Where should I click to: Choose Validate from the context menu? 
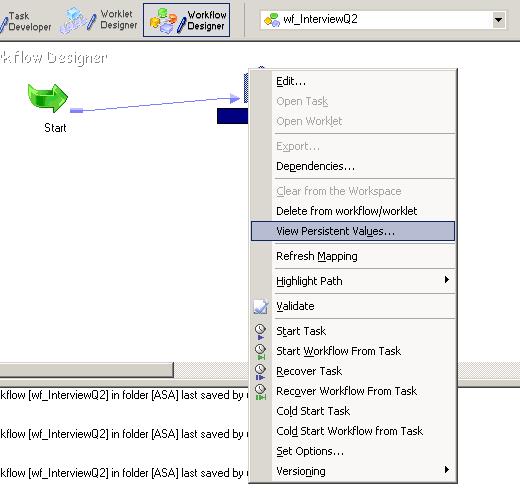point(353,306)
